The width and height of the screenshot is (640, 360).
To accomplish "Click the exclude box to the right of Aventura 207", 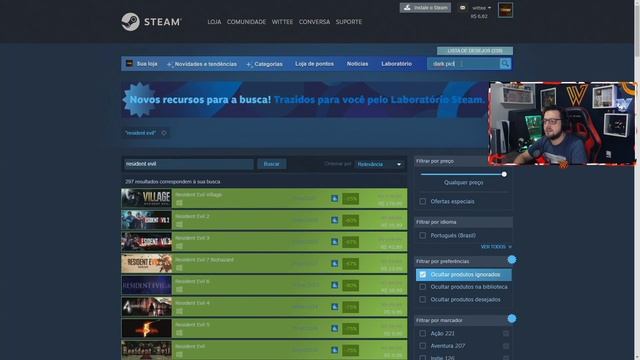I will tap(506, 346).
